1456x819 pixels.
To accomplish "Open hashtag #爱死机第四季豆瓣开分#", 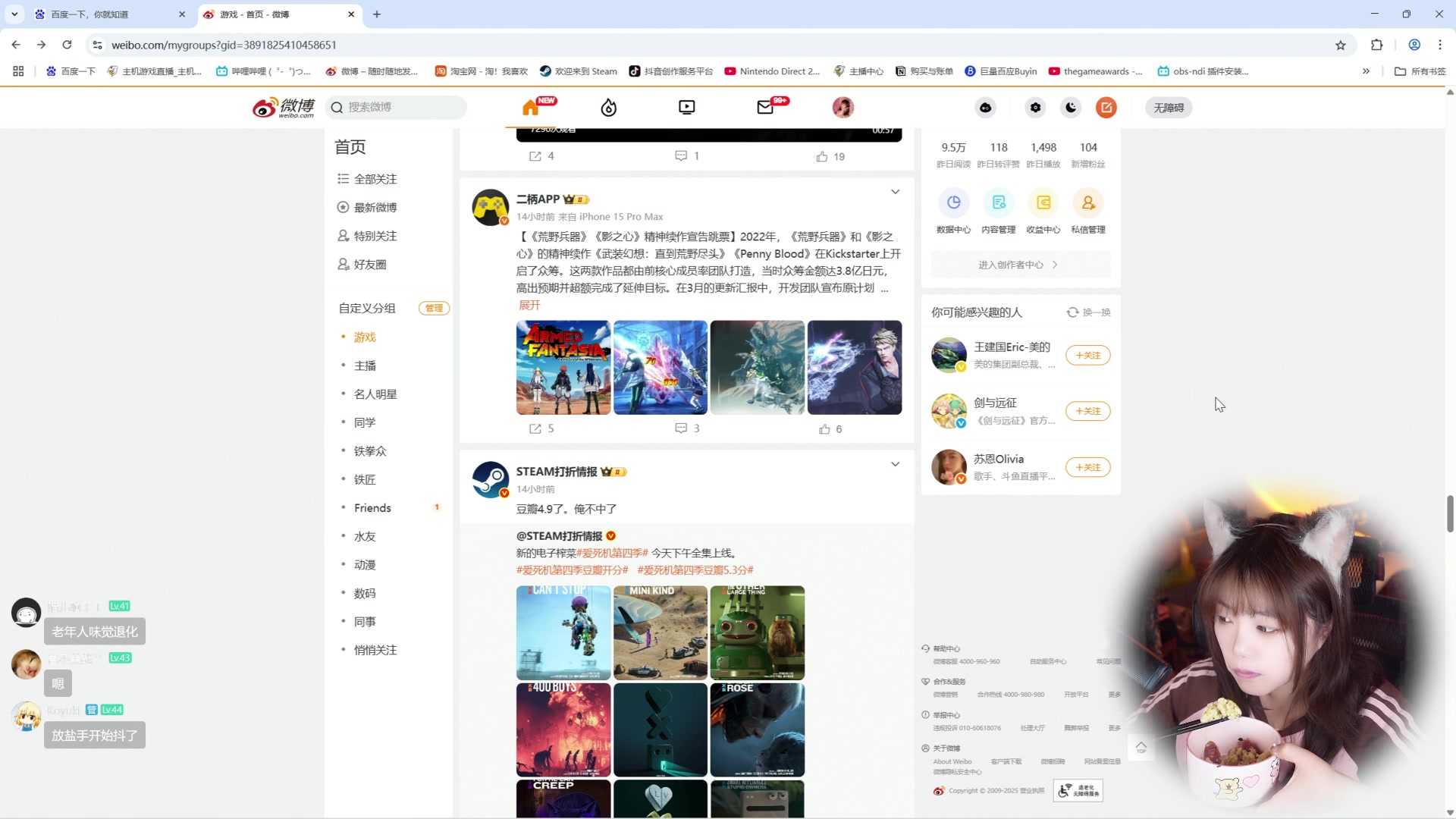I will click(x=573, y=570).
